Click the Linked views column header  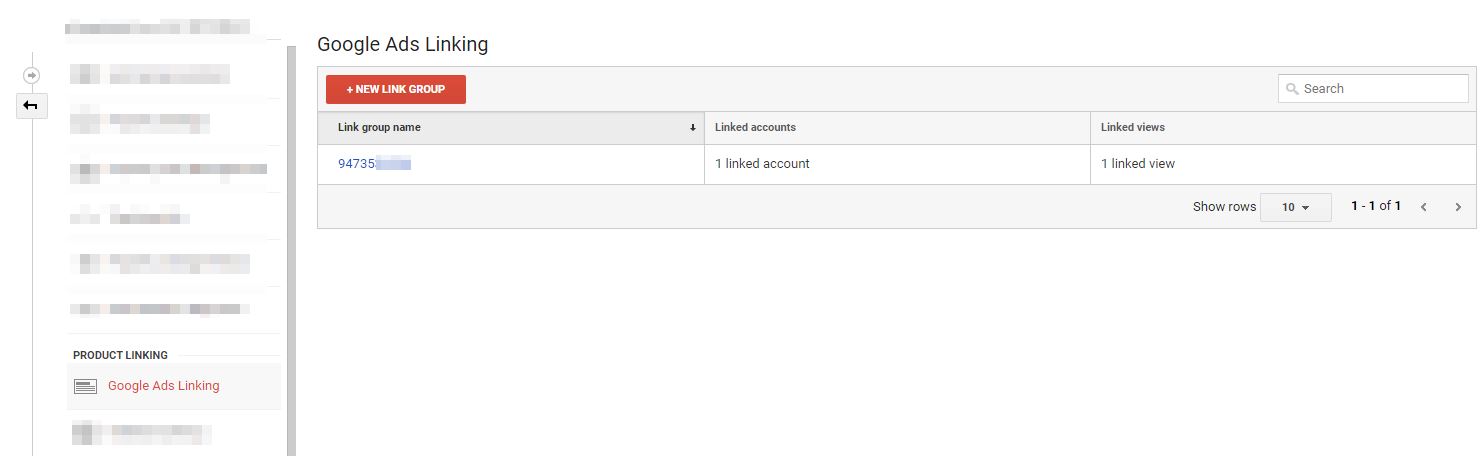click(x=1133, y=128)
